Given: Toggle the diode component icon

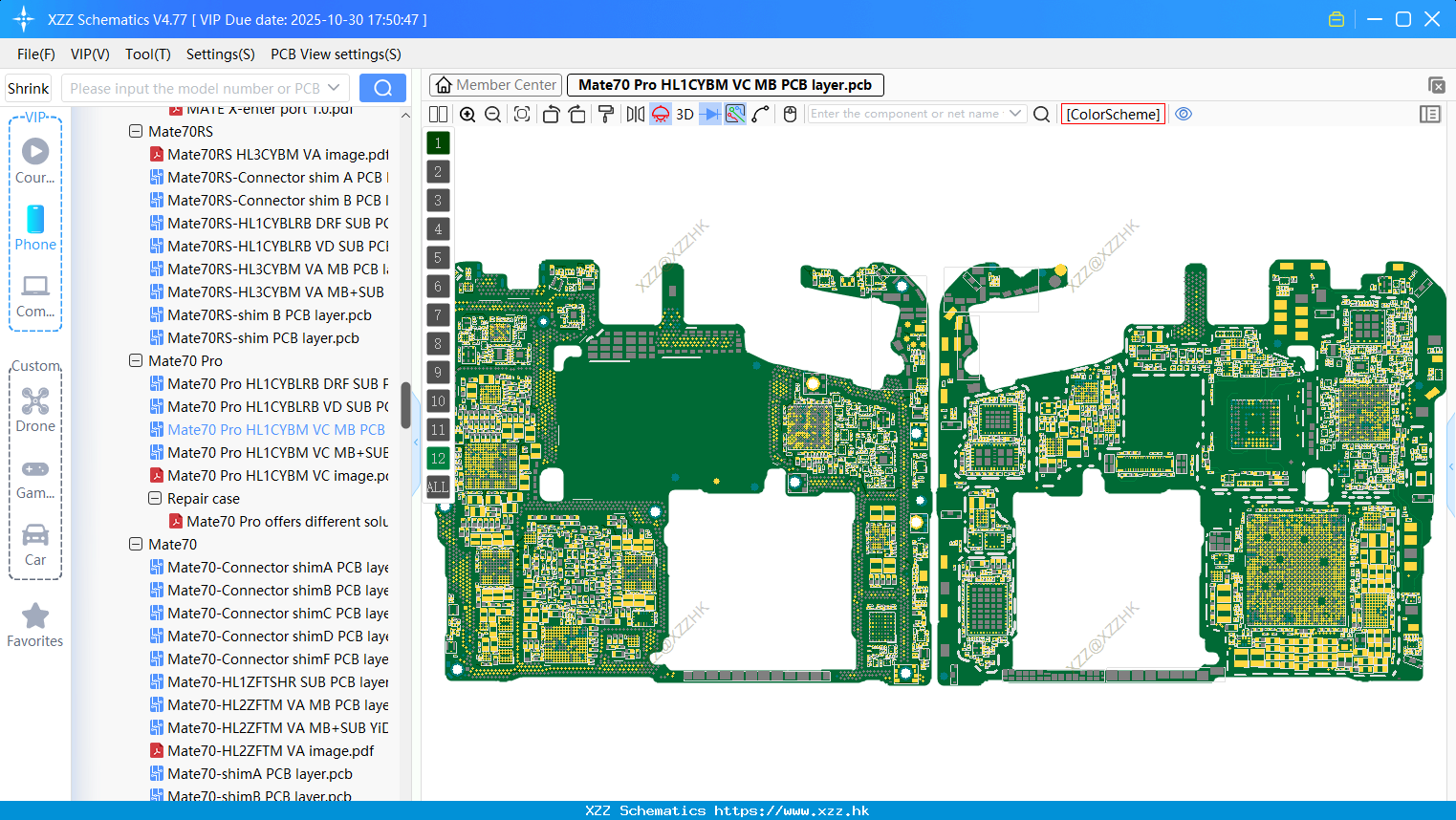Looking at the screenshot, I should (x=710, y=114).
